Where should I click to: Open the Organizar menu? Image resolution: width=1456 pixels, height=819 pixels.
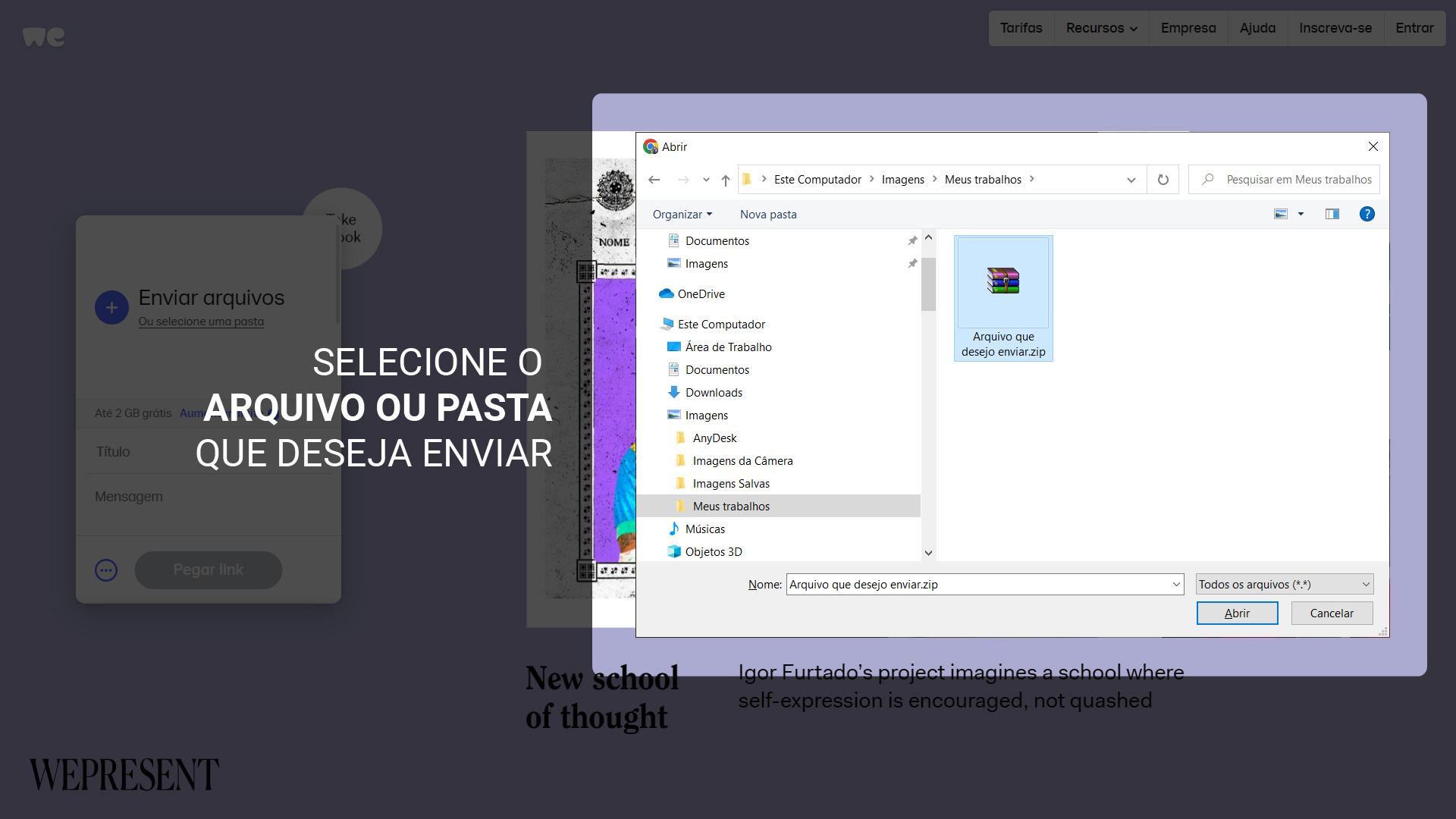[682, 215]
